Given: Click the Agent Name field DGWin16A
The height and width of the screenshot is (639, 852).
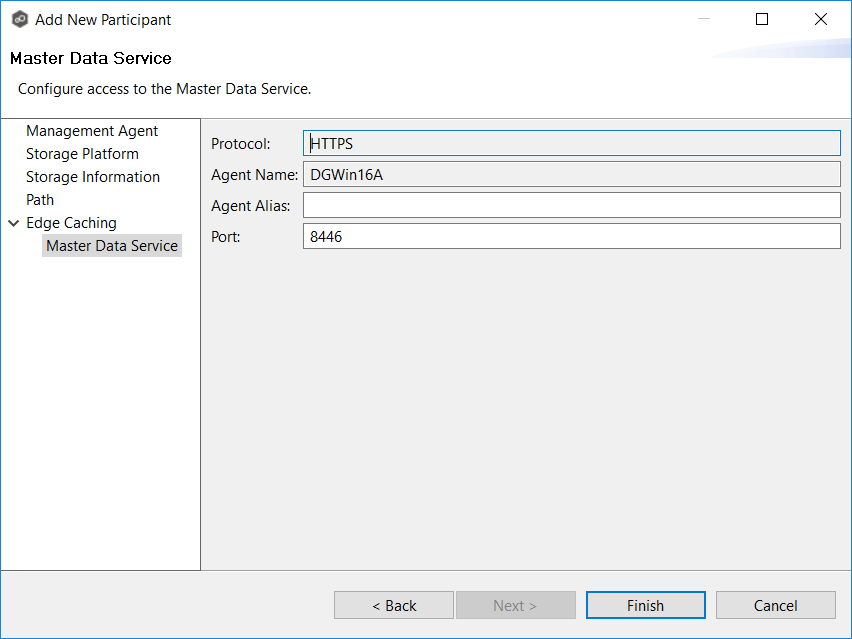Looking at the screenshot, I should [x=571, y=175].
